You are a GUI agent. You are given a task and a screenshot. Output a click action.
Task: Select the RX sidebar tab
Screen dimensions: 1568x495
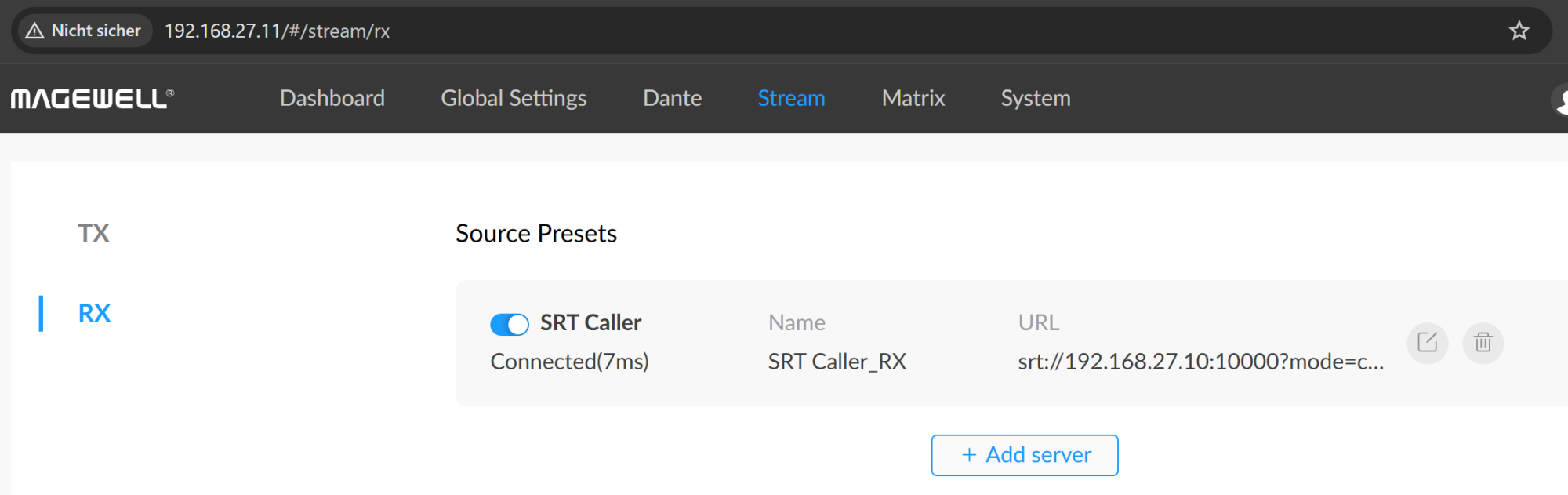point(94,313)
